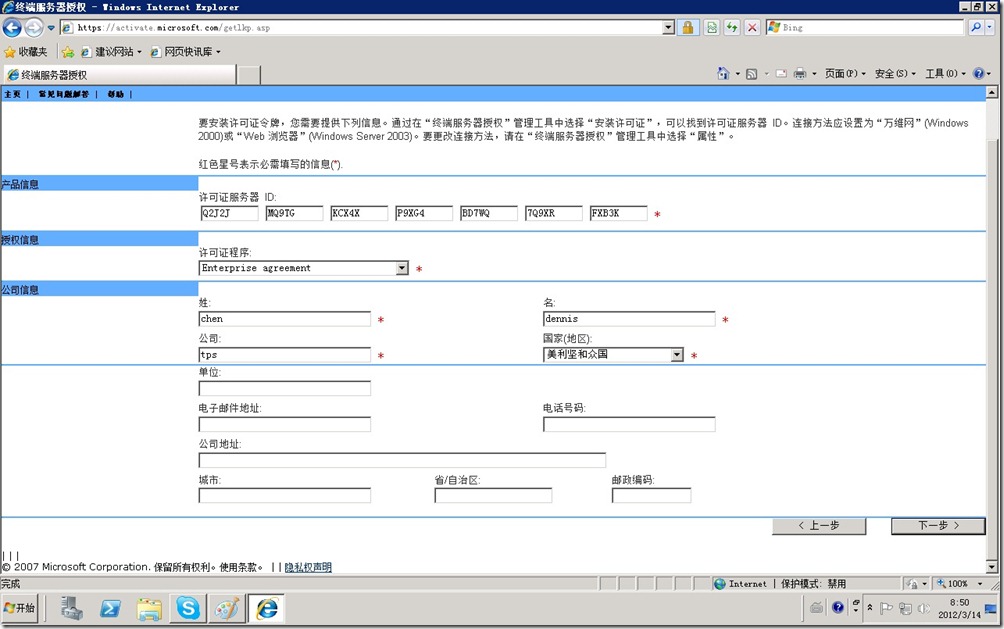Click the 主页 link in blue page header
The image size is (1004, 629).
click(x=12, y=94)
